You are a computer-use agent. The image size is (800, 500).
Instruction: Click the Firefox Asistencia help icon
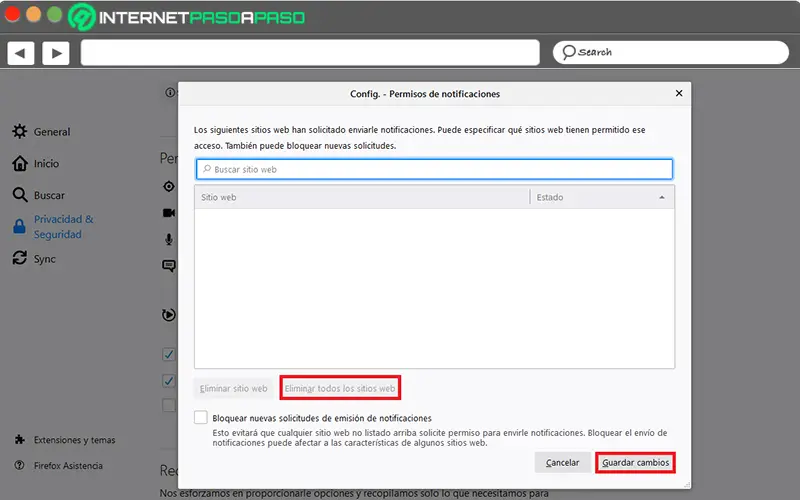click(19, 465)
